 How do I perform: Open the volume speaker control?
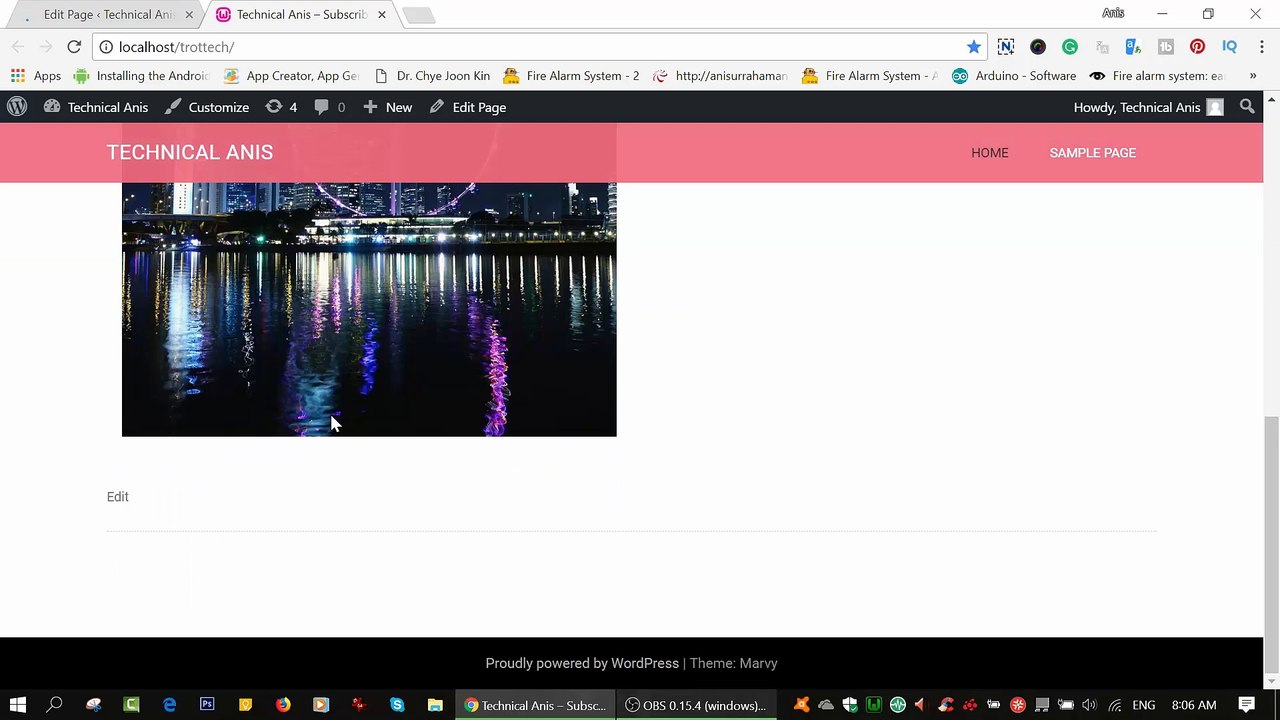pyautogui.click(x=1090, y=705)
